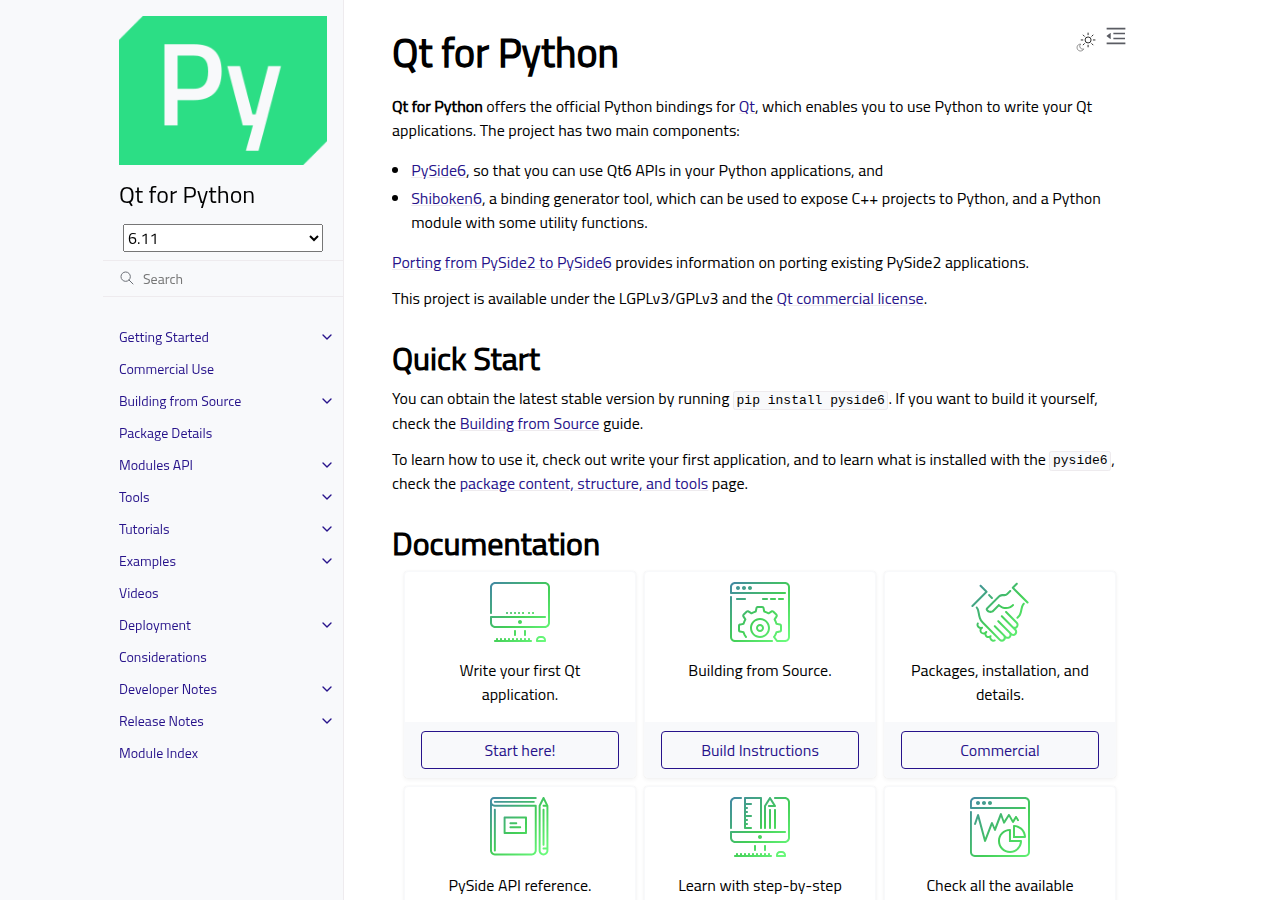
Task: Expand the Developer Notes chevron
Action: [x=327, y=689]
